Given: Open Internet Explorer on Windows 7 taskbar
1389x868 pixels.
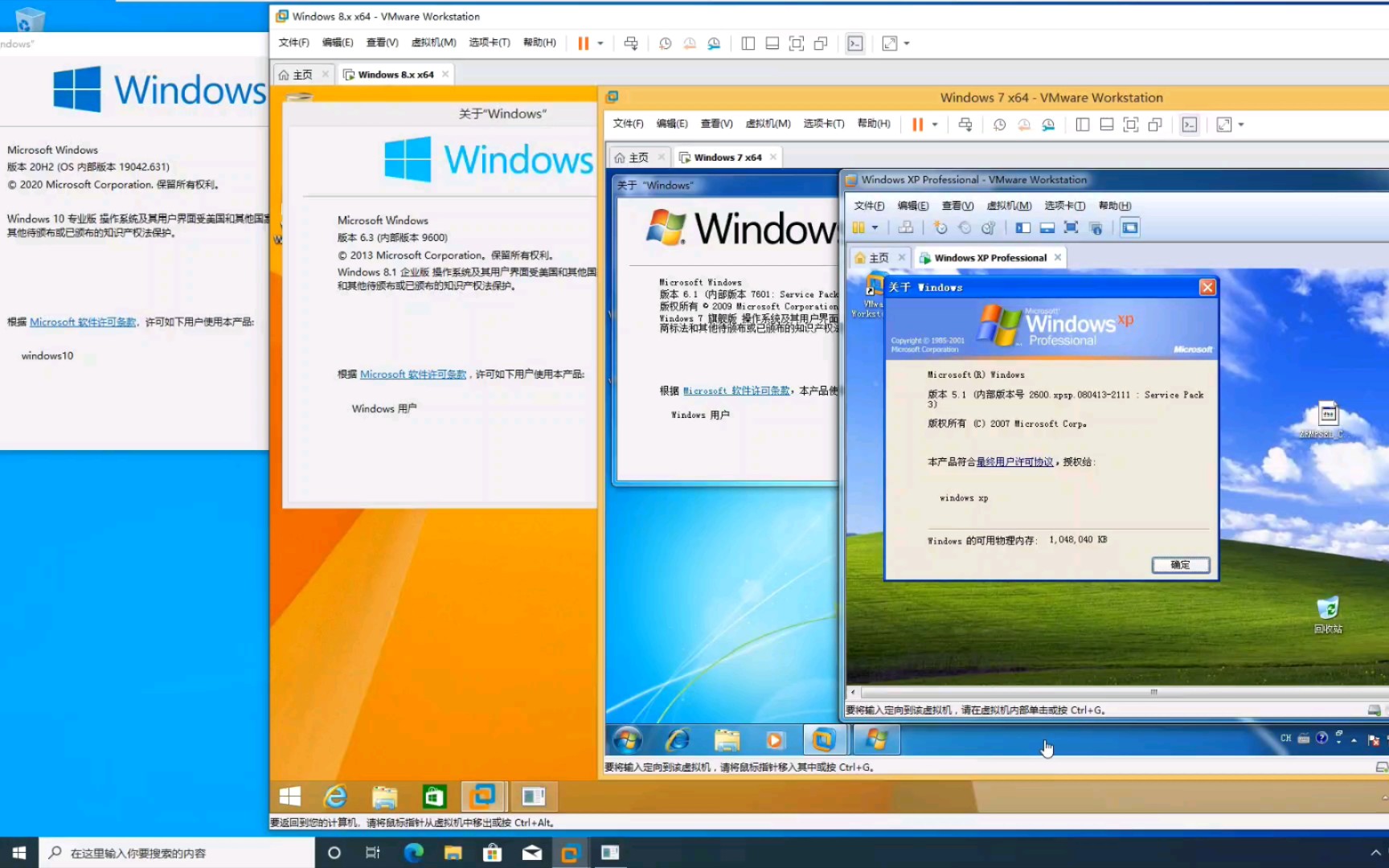Looking at the screenshot, I should pos(678,739).
